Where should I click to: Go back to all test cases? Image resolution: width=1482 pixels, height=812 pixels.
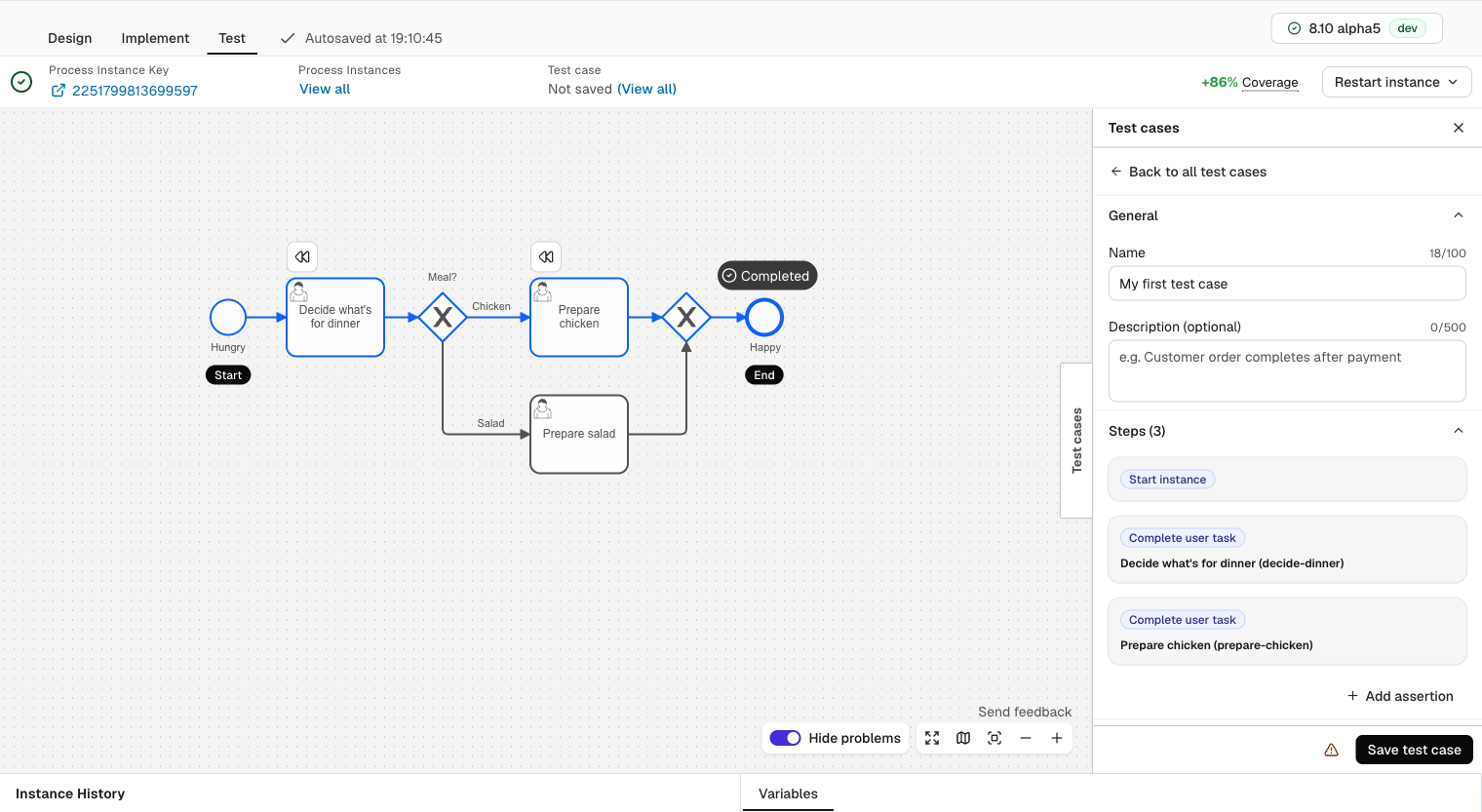[1189, 172]
